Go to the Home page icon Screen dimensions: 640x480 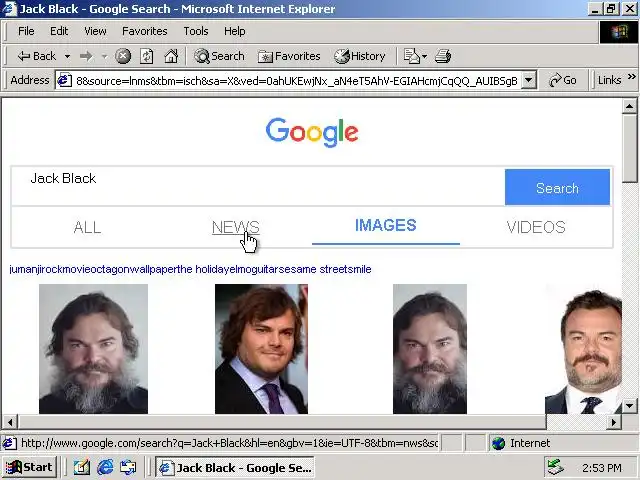click(171, 56)
